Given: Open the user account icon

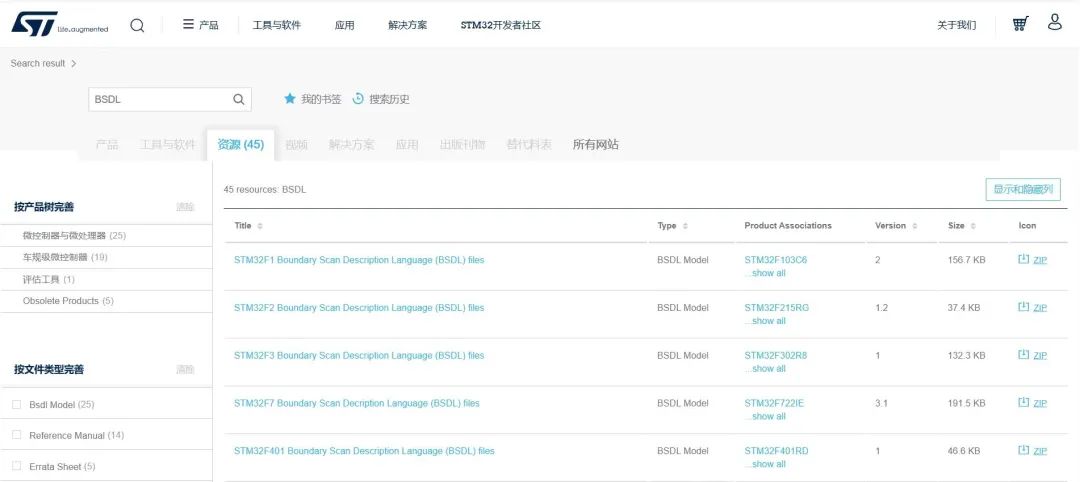Looking at the screenshot, I should click(x=1055, y=22).
